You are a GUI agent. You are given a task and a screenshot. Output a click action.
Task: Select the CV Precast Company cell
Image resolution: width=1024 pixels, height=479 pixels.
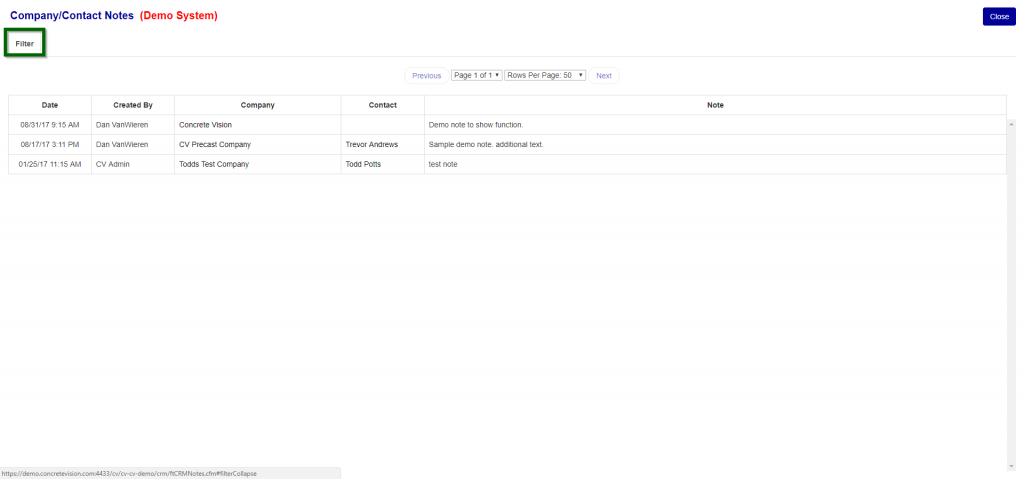[x=257, y=144]
